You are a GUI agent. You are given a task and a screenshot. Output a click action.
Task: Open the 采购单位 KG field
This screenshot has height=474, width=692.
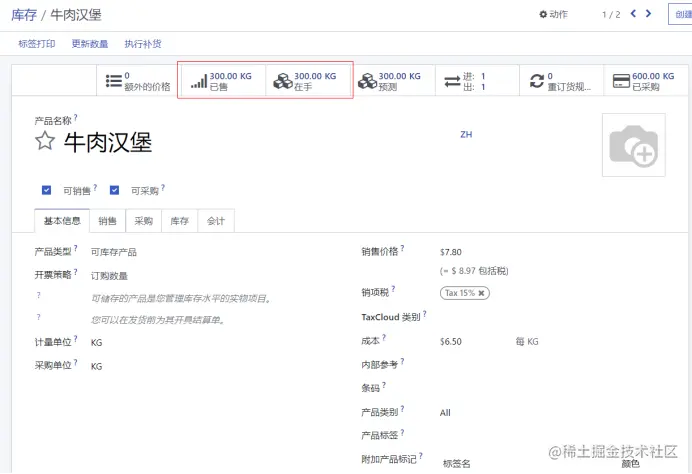pos(96,366)
